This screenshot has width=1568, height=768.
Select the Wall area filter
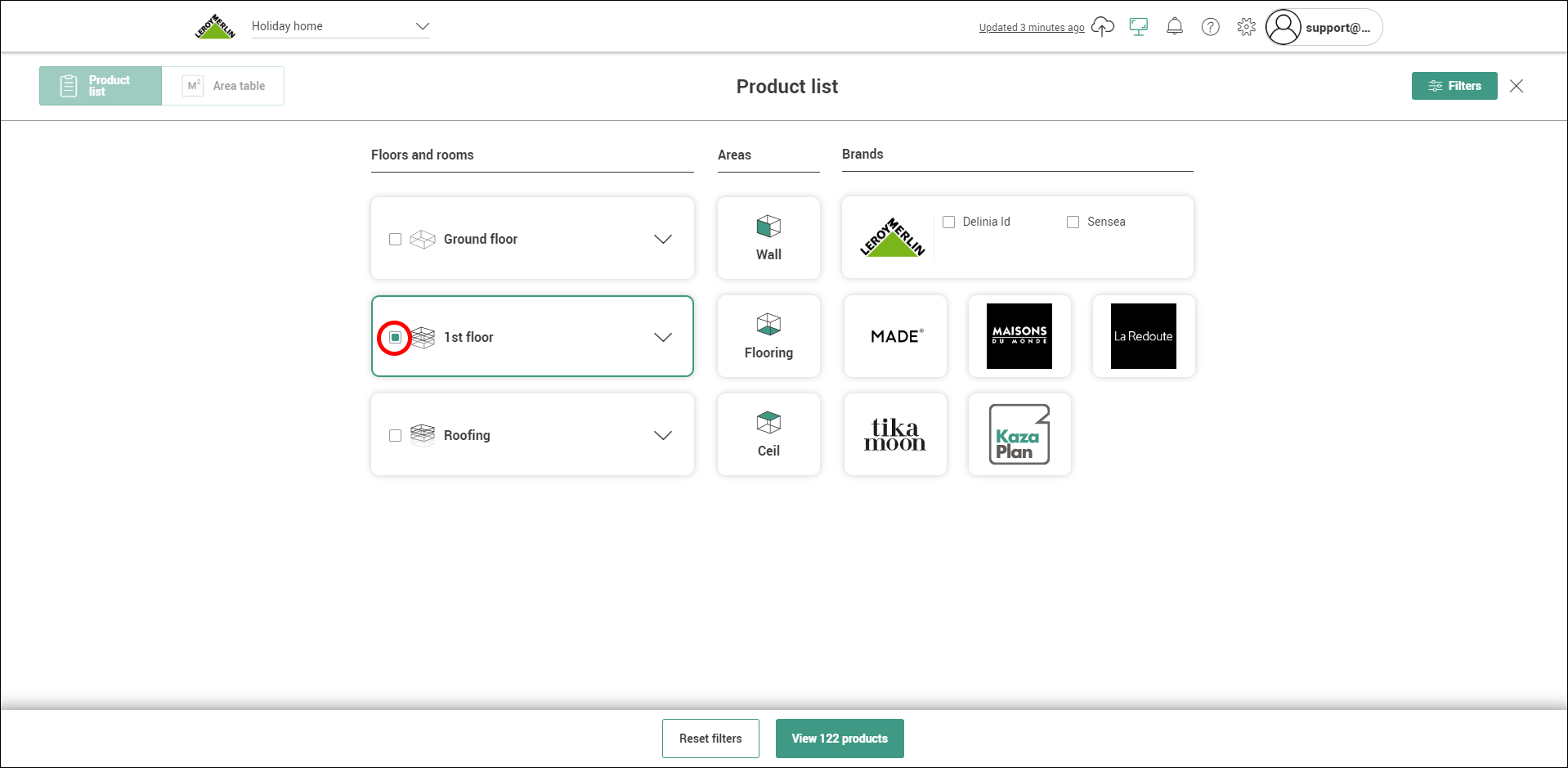coord(768,238)
